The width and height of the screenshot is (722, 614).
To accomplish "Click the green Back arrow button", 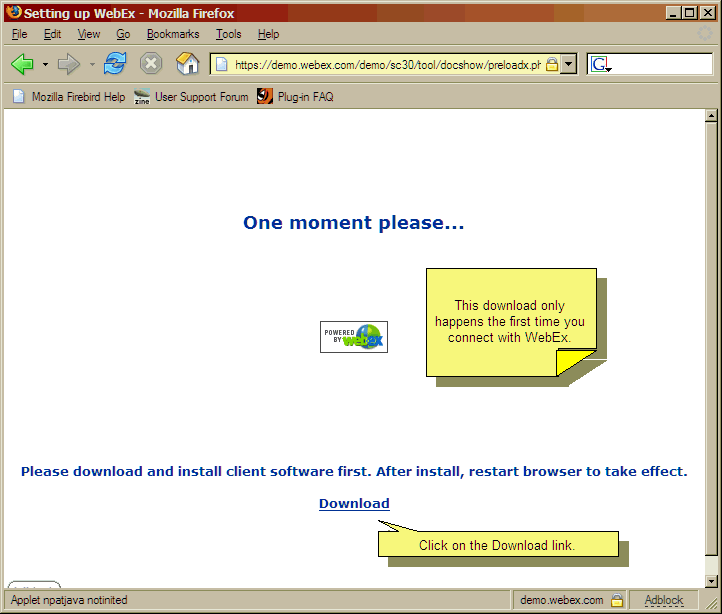I will tap(22, 64).
